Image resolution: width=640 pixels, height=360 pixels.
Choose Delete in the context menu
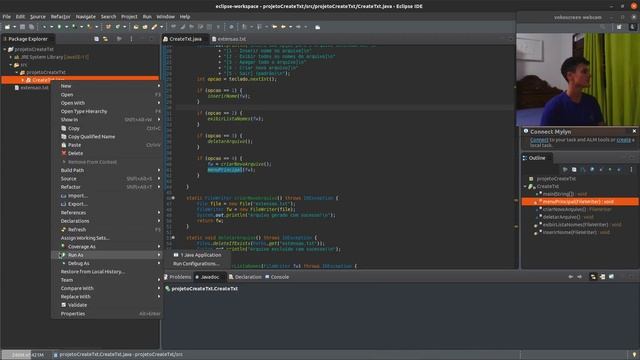(107, 153)
